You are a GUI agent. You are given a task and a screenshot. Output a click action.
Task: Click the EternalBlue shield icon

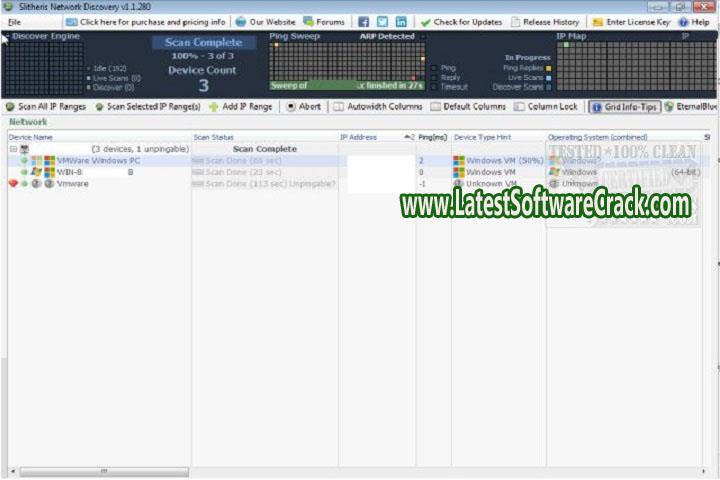669,107
